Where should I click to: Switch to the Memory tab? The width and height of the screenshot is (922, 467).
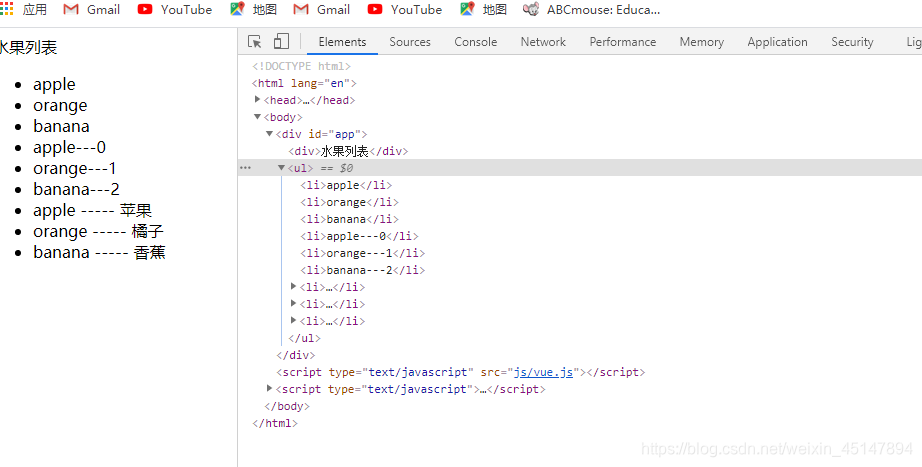[701, 42]
